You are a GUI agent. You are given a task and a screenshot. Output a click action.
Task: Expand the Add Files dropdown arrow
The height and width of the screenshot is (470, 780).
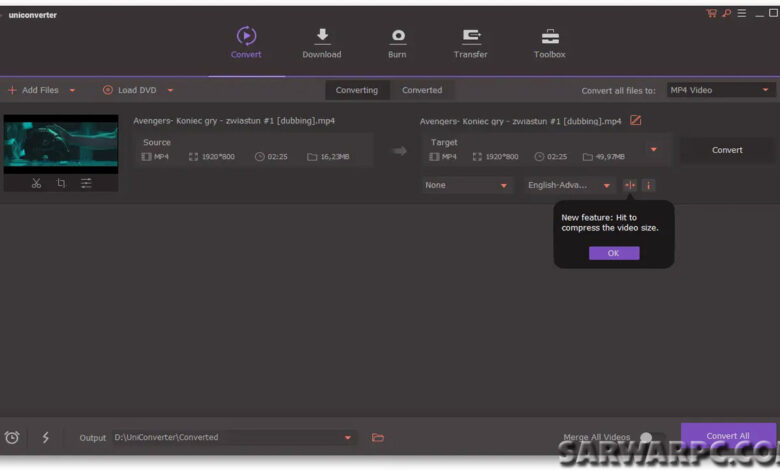pyautogui.click(x=72, y=91)
